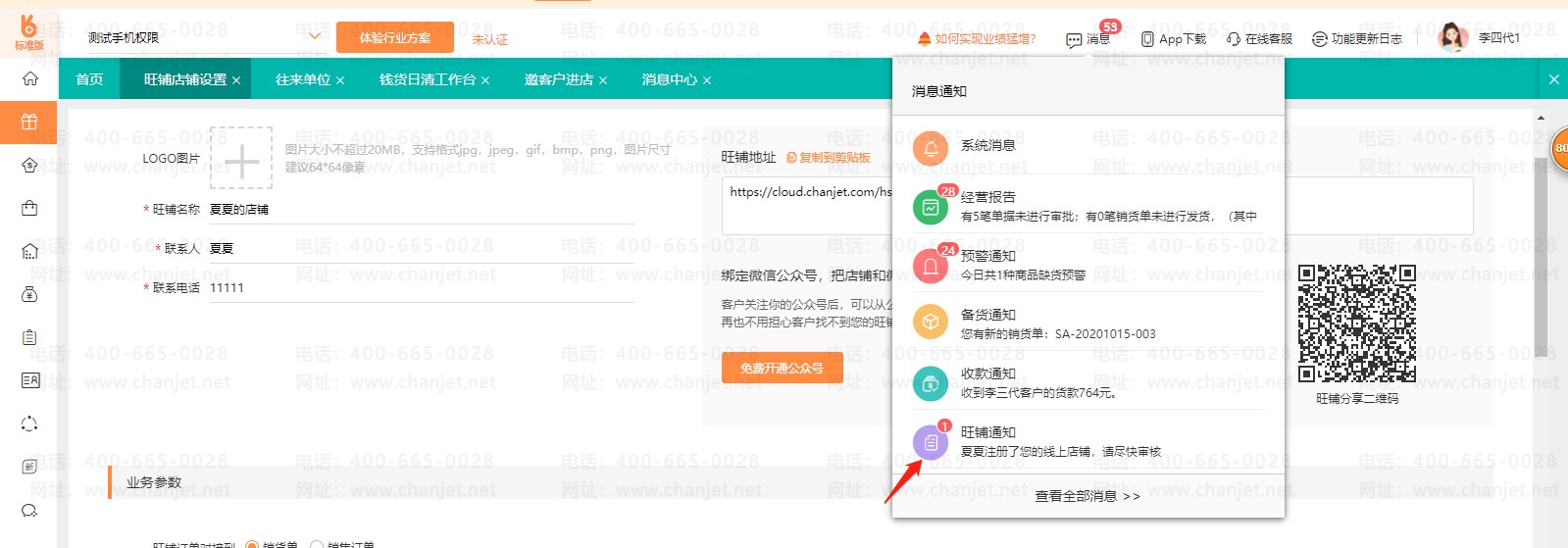Click the 免费开通公众号 button
Viewport: 1568px width, 548px height.
click(782, 368)
